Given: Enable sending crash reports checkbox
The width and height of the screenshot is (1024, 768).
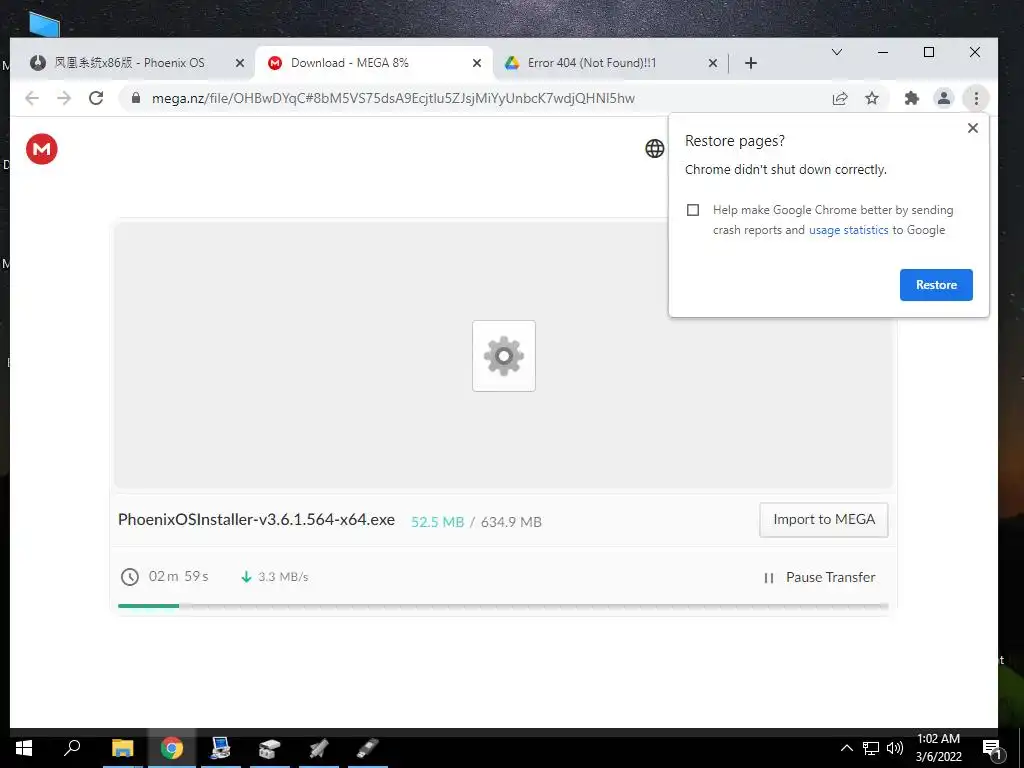Looking at the screenshot, I should (693, 210).
